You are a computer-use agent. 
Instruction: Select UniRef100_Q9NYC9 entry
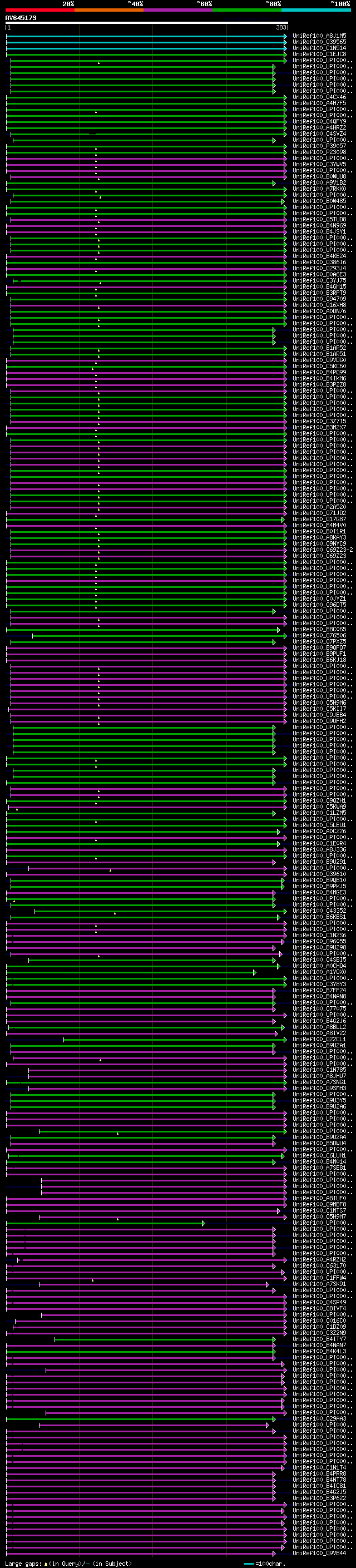(319, 543)
